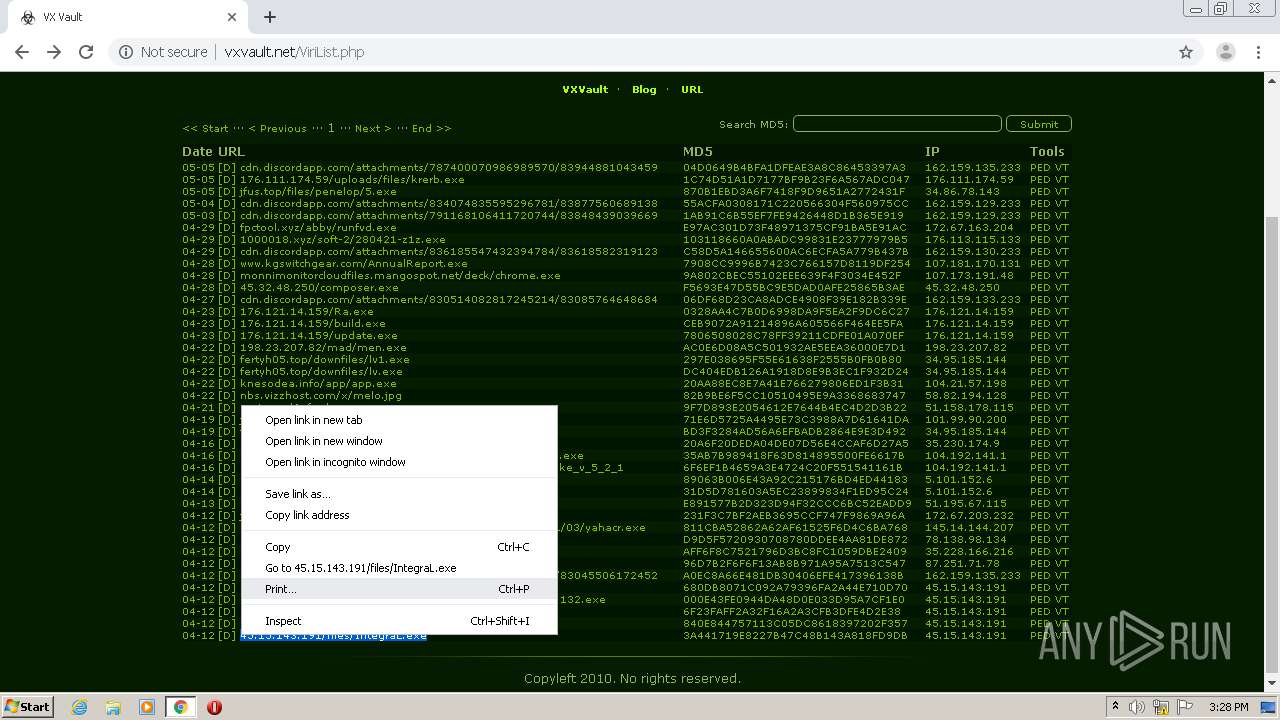Go to the << Start pagination link
Screen dimensions: 1280x720
(x=205, y=128)
